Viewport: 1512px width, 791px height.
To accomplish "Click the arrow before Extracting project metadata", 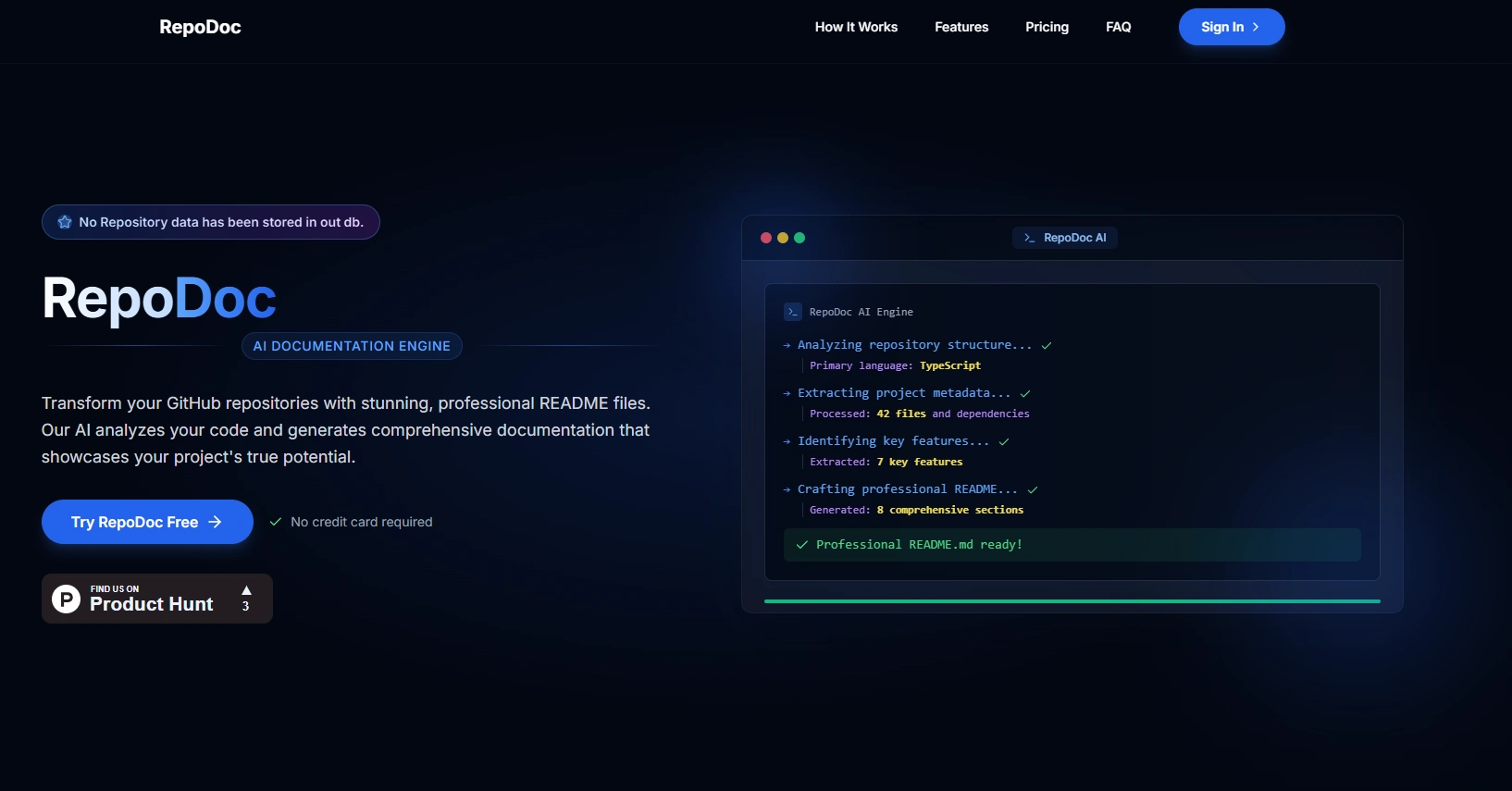I will (787, 393).
